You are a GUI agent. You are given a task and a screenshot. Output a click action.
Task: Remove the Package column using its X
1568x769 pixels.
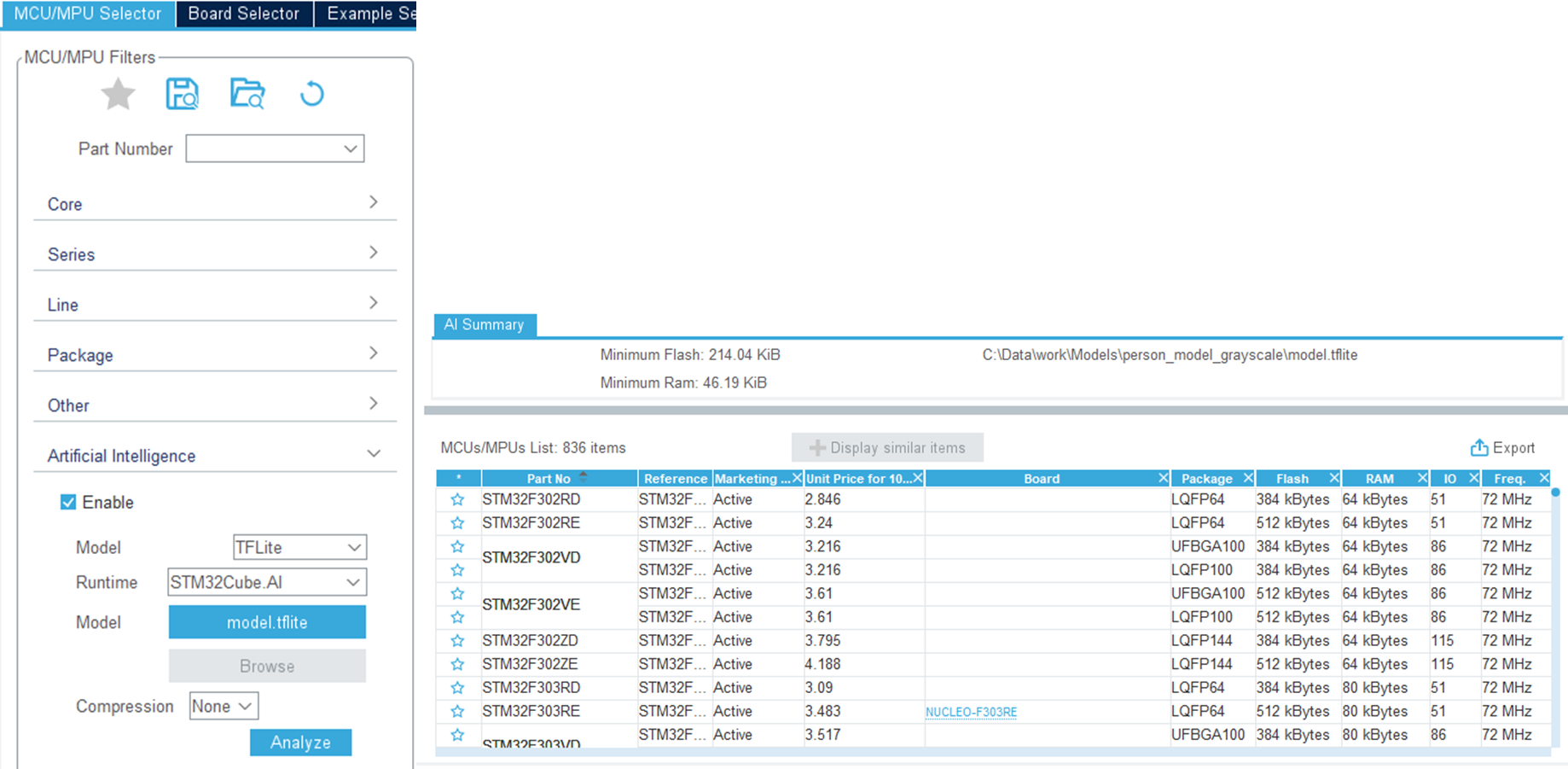click(x=1248, y=478)
